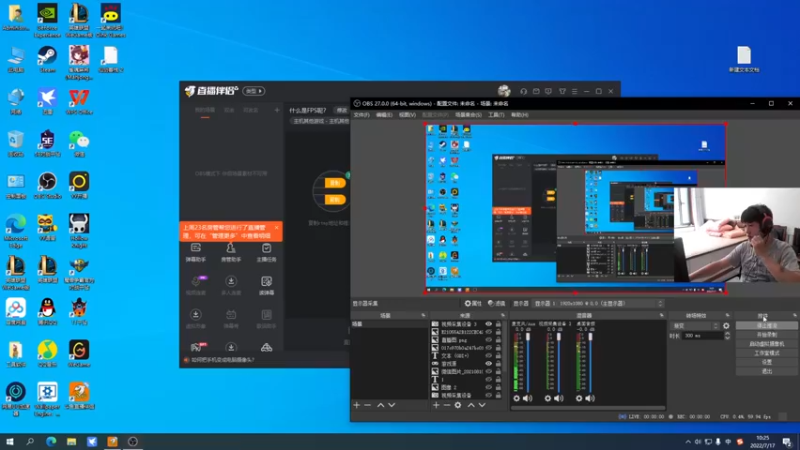Toggle lock on 视频采集设备 3 source
800x450 pixels.
[498, 324]
